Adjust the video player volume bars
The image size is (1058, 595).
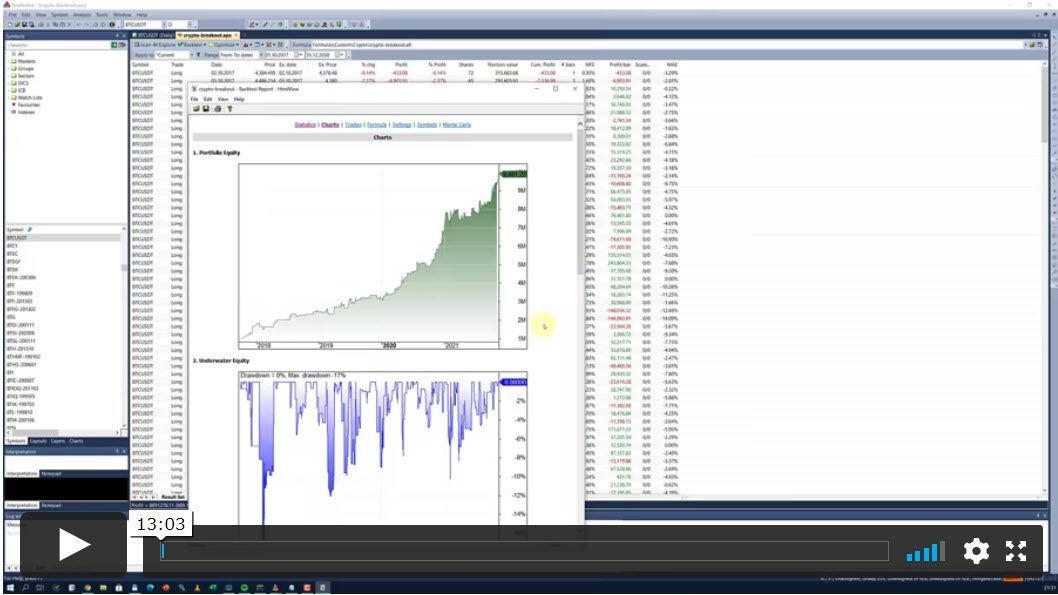(x=925, y=551)
